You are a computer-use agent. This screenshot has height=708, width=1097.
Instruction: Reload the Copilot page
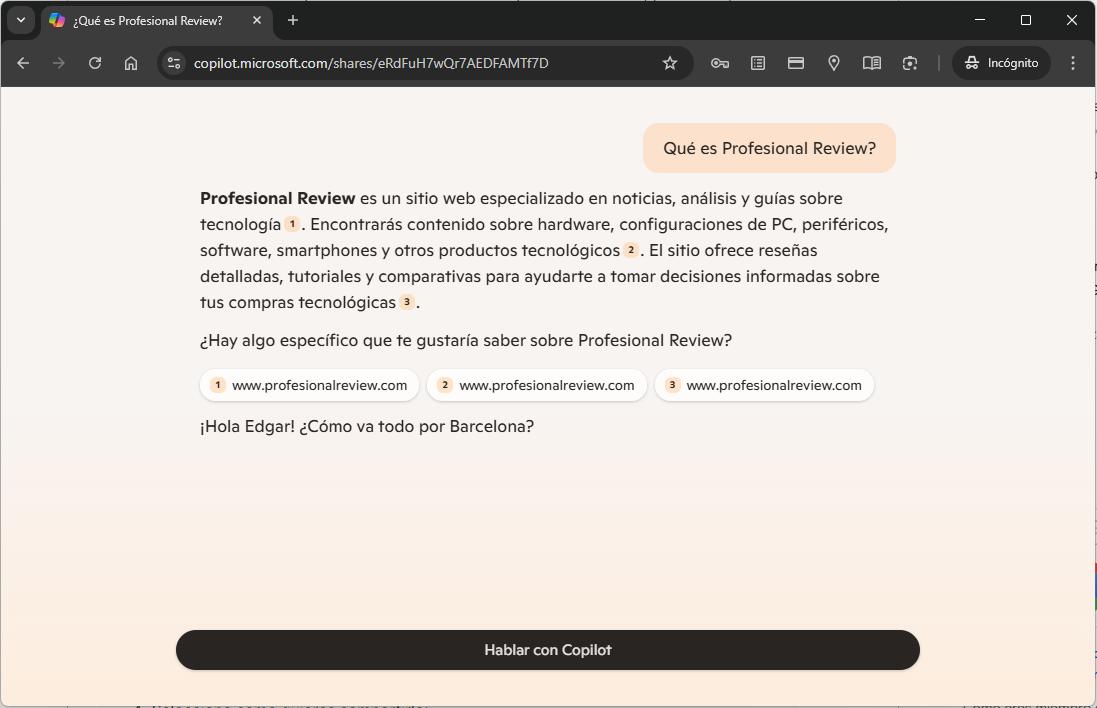point(95,63)
